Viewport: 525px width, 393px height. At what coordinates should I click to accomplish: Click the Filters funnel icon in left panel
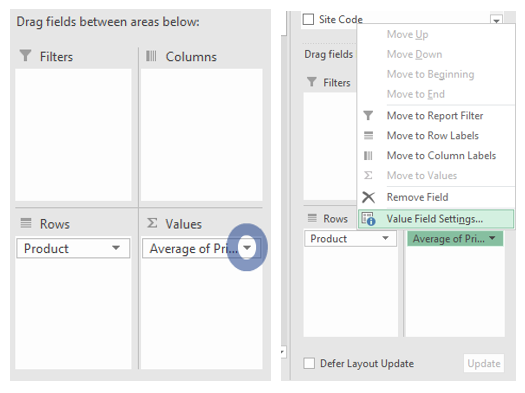pyautogui.click(x=25, y=56)
